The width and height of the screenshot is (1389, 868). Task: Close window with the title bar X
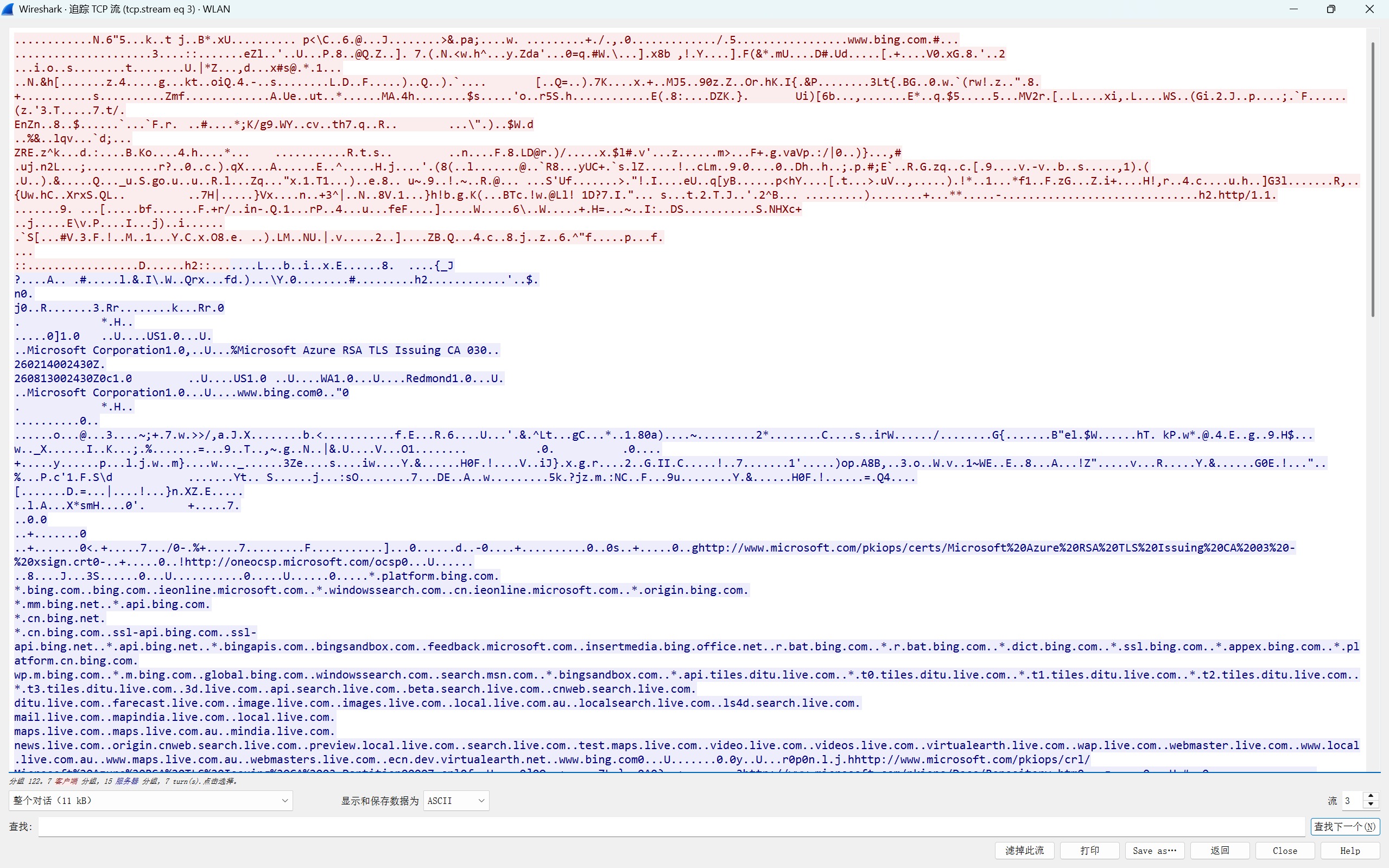click(x=1369, y=9)
